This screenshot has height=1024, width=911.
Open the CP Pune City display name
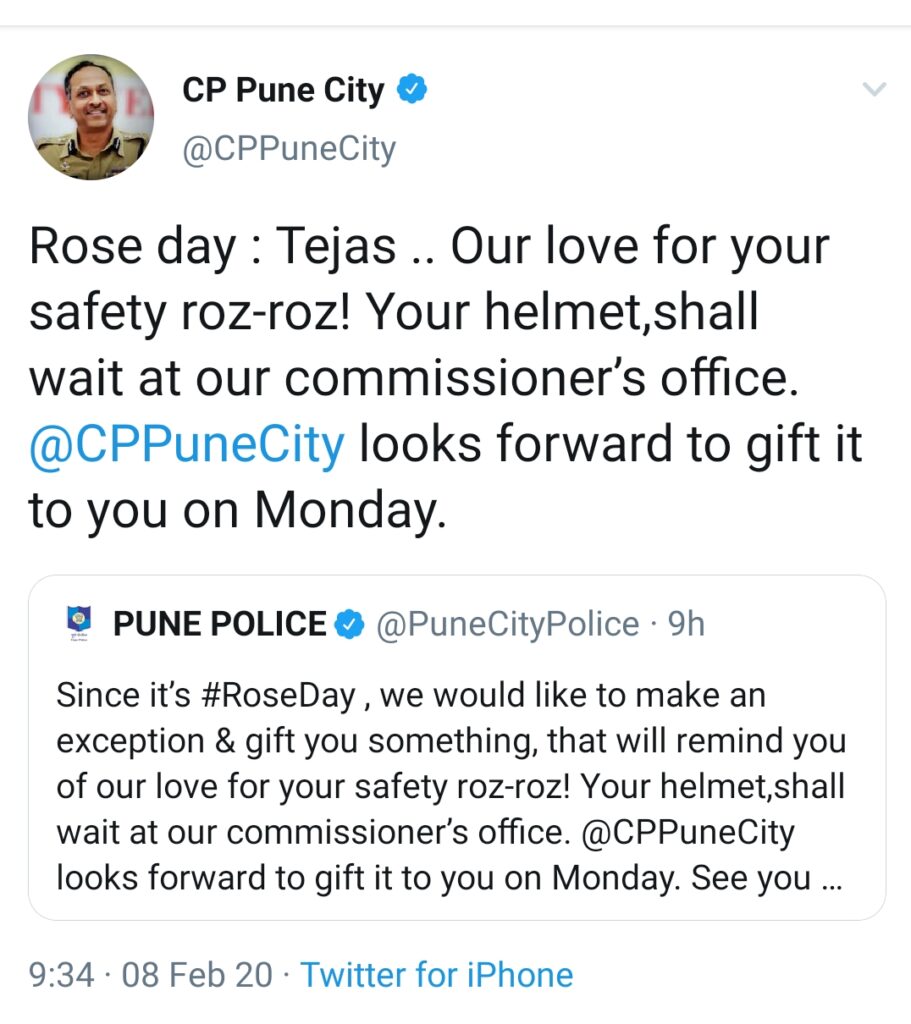click(x=283, y=90)
